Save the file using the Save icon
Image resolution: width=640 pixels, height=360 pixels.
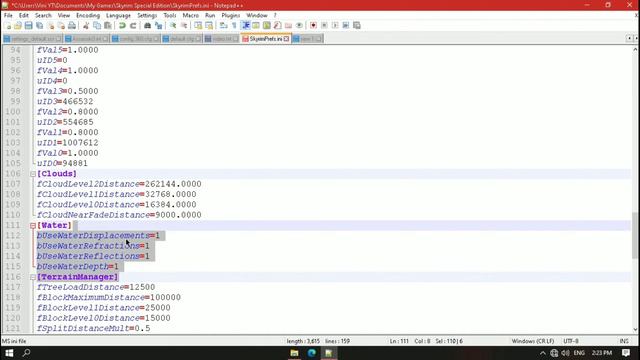[28, 25]
